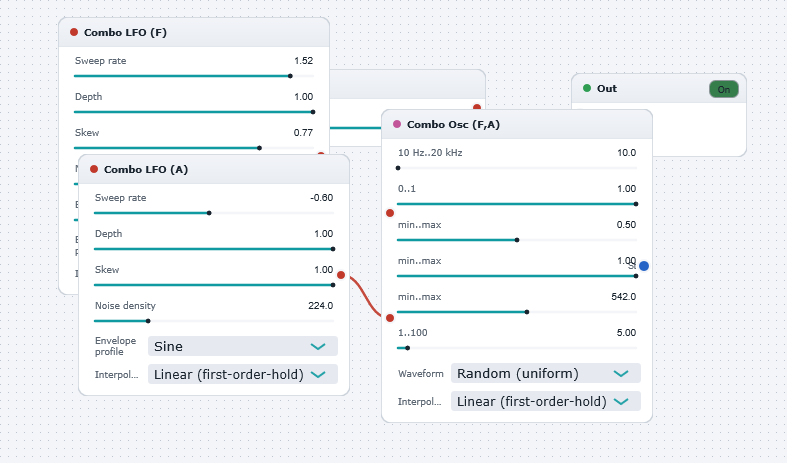Click the green dot on the Out node header
787x463 pixels.
[x=587, y=88]
